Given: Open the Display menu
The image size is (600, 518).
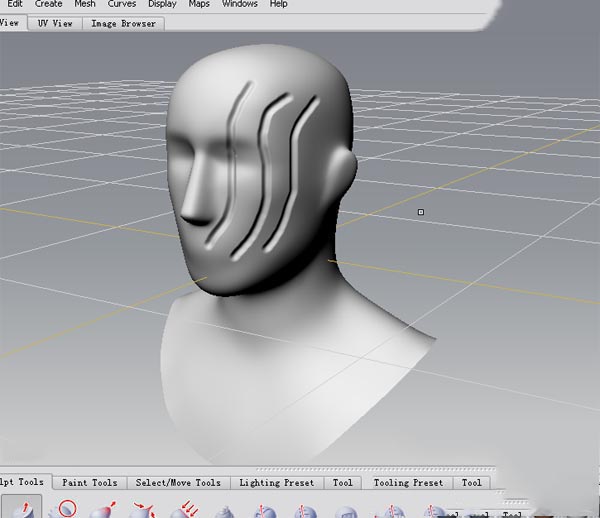Looking at the screenshot, I should pyautogui.click(x=162, y=4).
